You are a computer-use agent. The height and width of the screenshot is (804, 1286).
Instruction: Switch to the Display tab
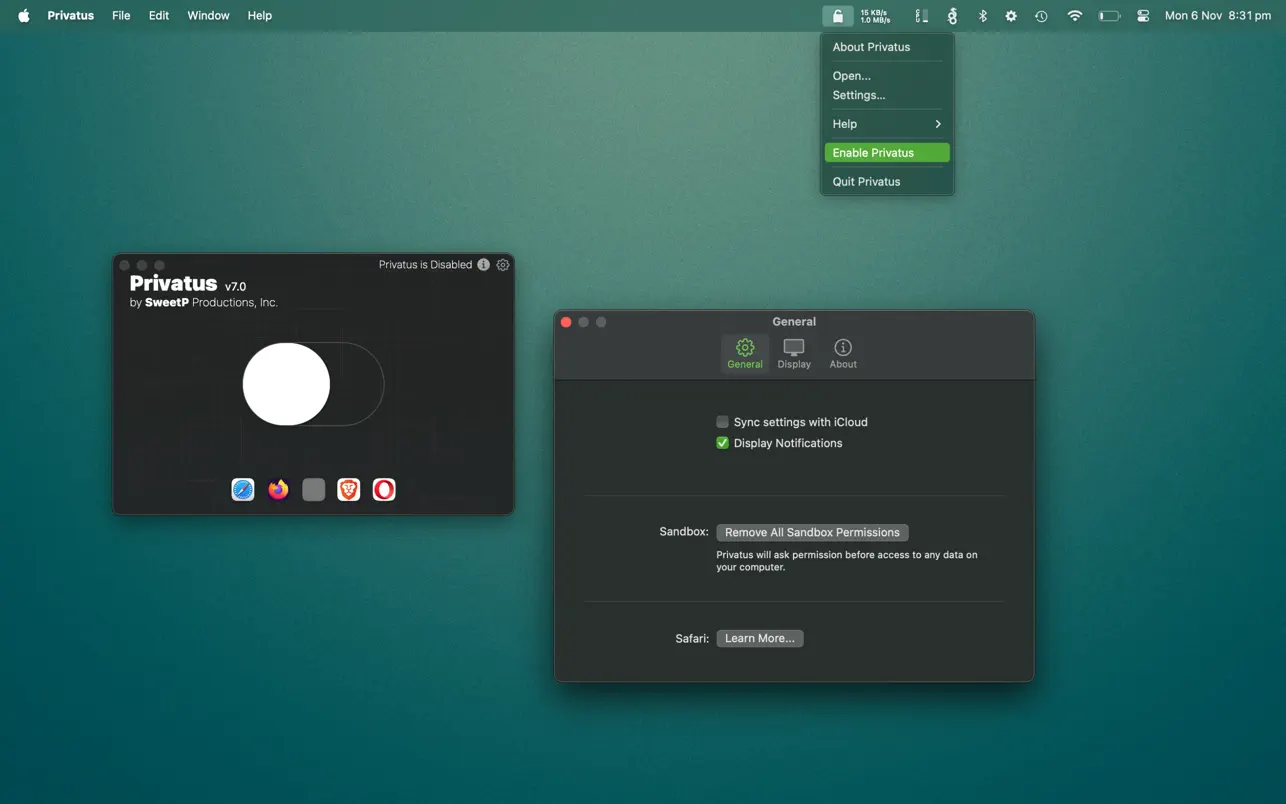click(794, 354)
